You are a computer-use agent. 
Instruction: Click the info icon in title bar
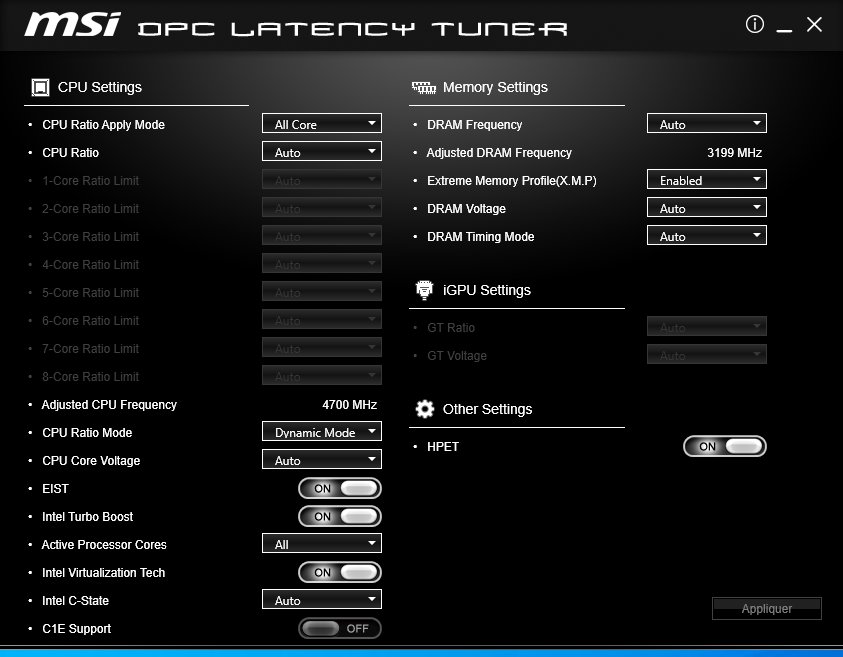[755, 25]
